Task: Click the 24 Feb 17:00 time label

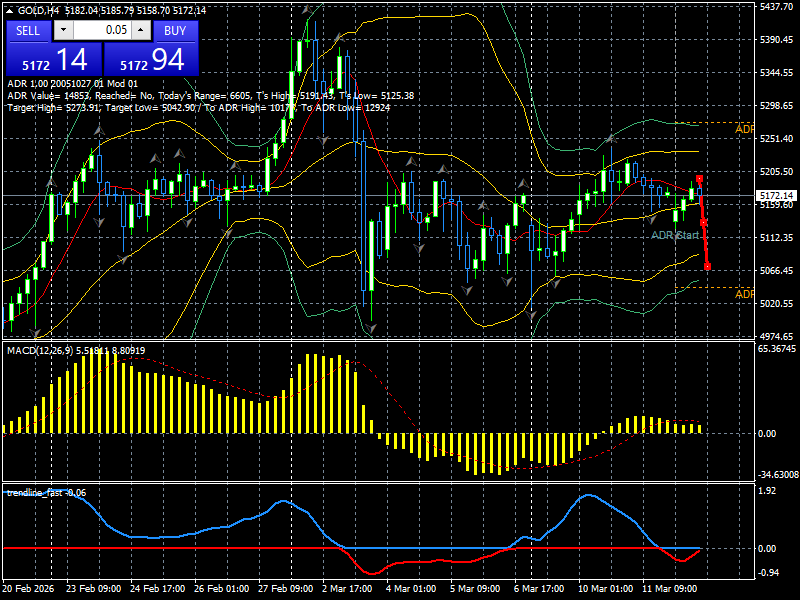Action: (157, 589)
